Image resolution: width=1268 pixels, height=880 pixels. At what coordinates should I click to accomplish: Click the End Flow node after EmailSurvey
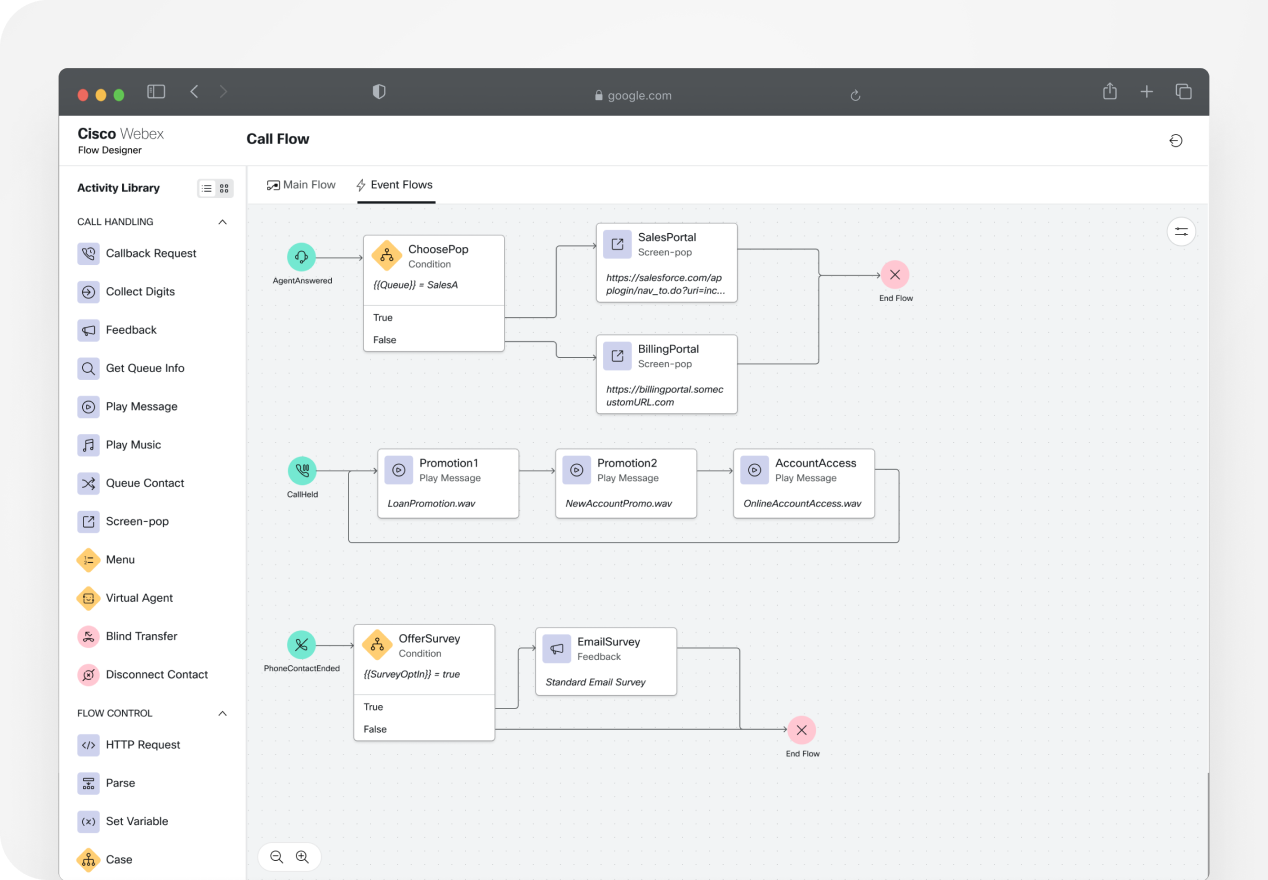801,730
